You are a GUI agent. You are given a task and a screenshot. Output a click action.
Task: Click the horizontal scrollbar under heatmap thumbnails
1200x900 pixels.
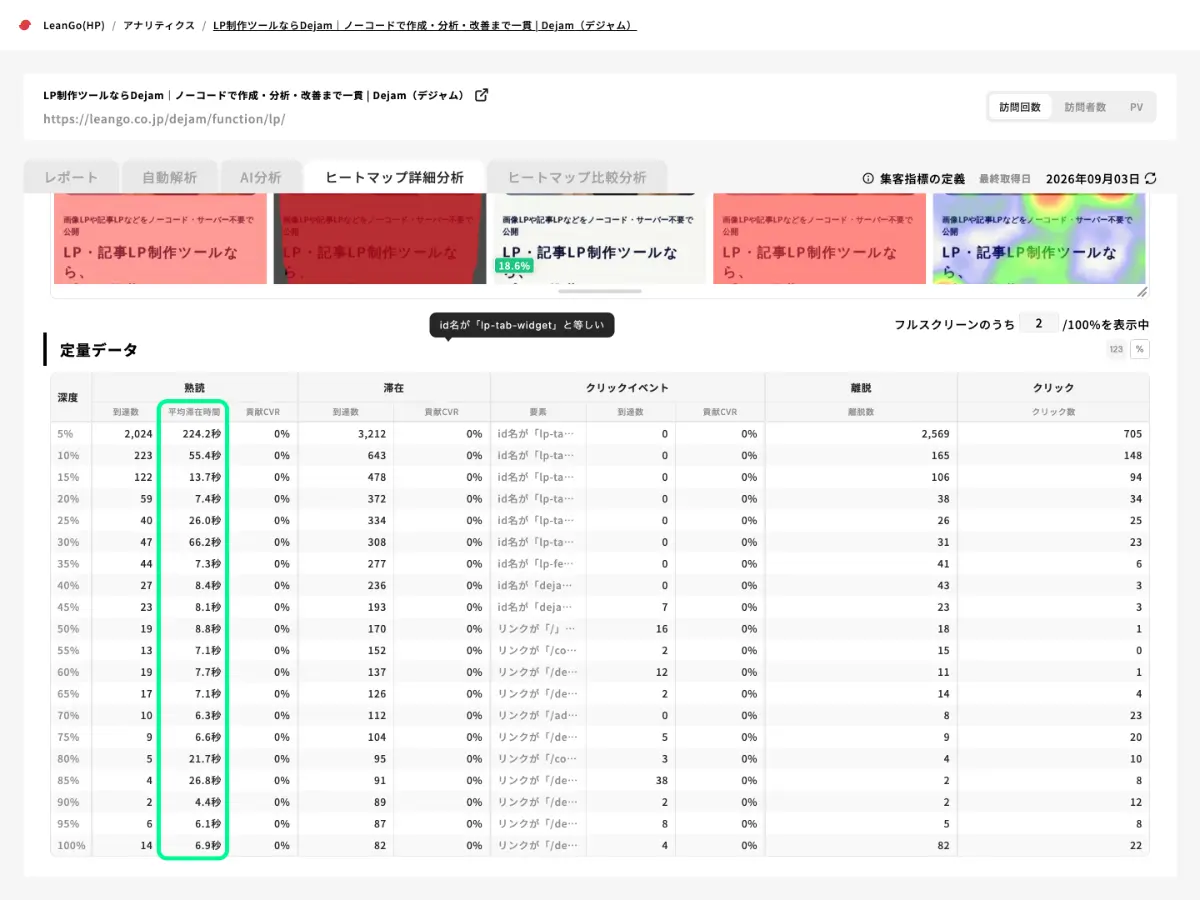tap(600, 291)
